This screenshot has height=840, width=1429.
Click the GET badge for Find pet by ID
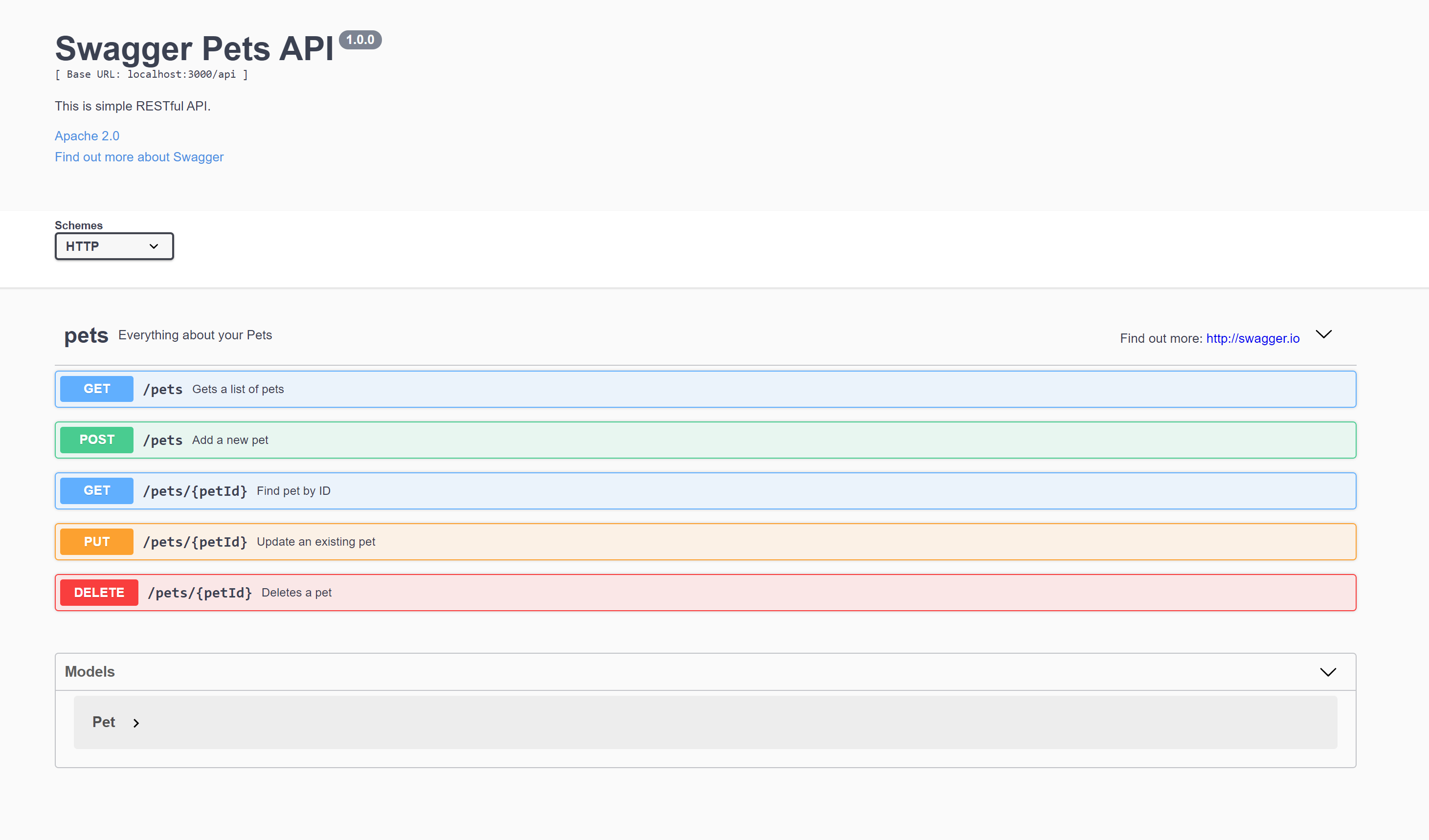[x=96, y=491]
